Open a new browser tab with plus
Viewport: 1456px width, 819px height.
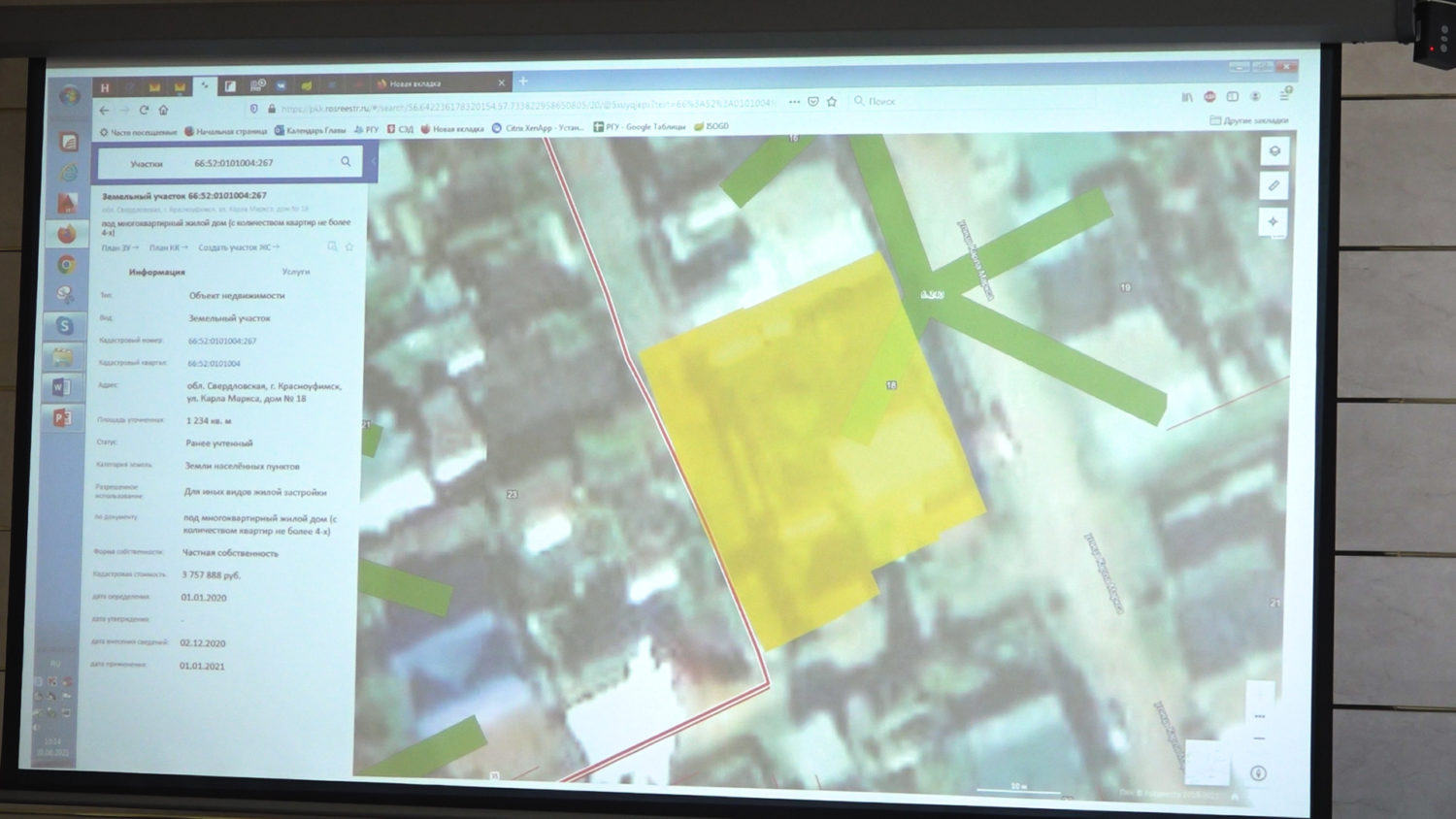523,82
